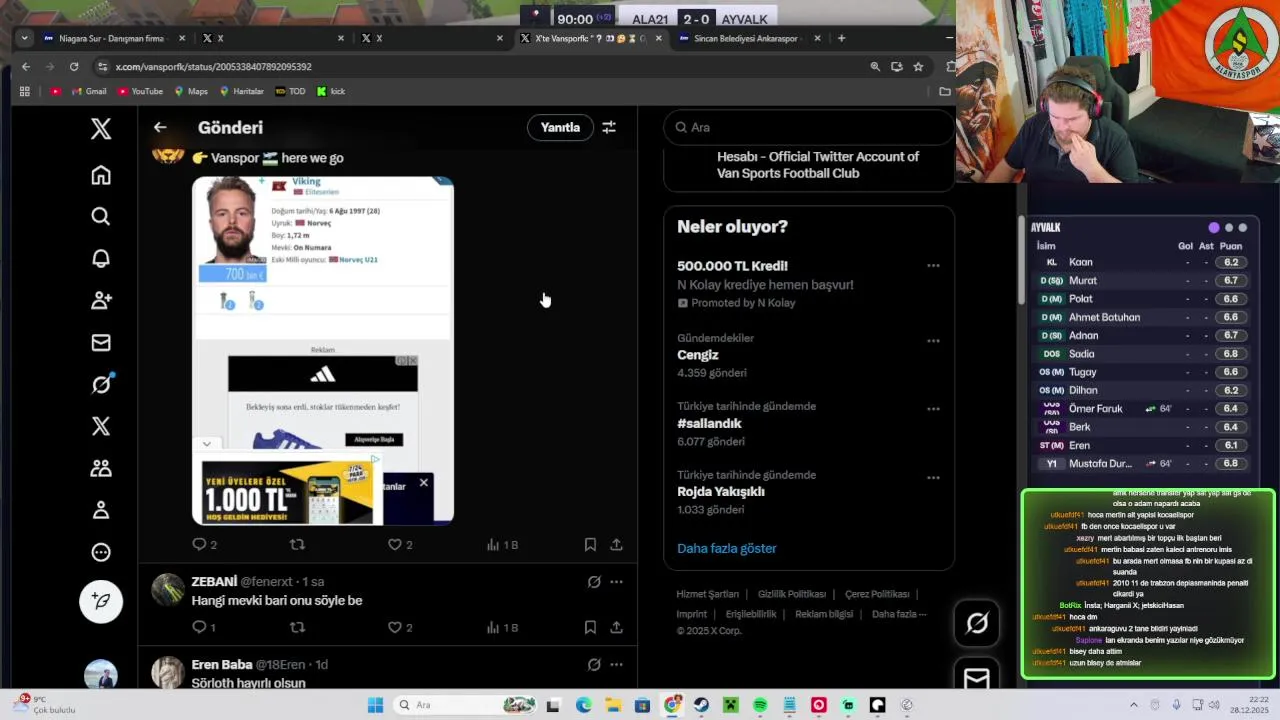
Task: Open Microsoft Edge from the taskbar
Action: (583, 705)
